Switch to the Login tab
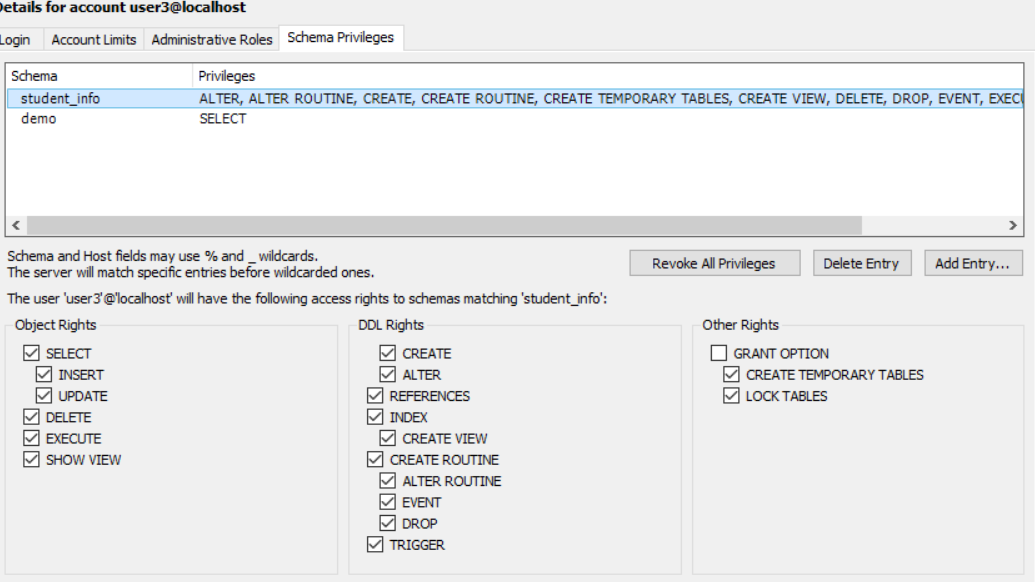1035x582 pixels. click(15, 40)
